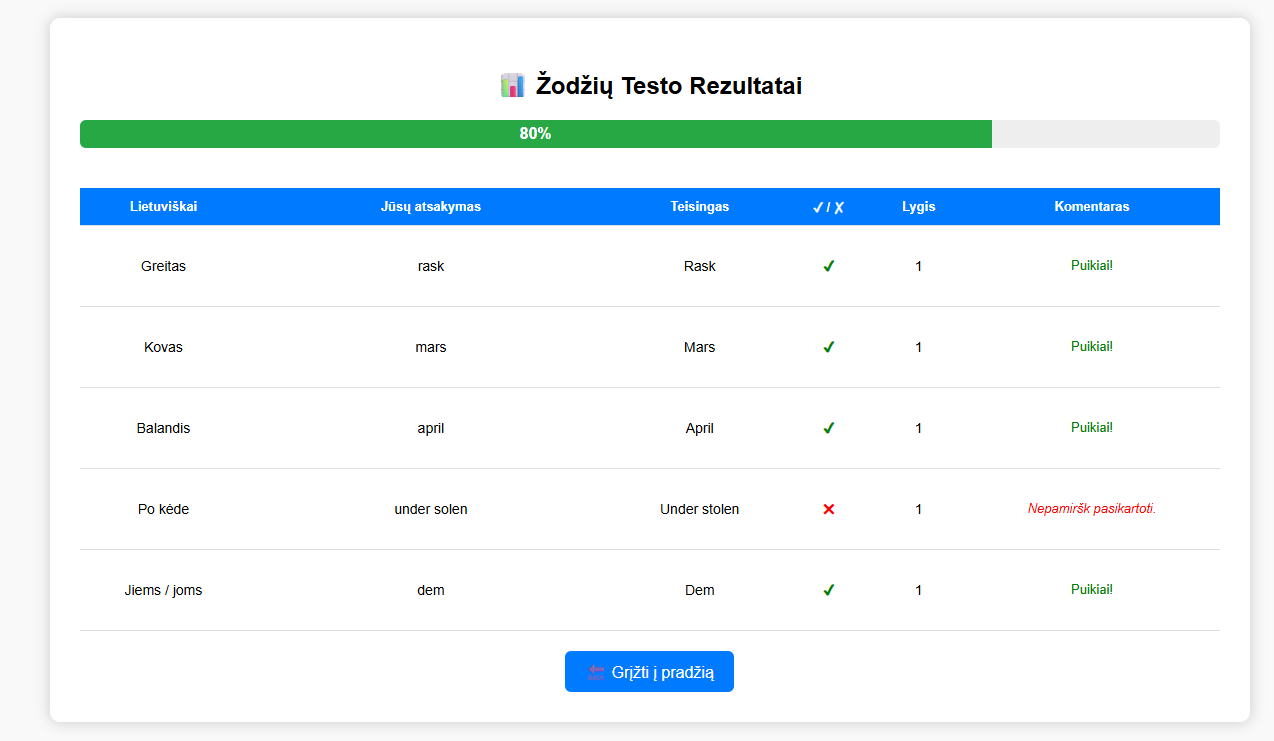Click the green checkmark in the Jiems / joms row

(828, 590)
